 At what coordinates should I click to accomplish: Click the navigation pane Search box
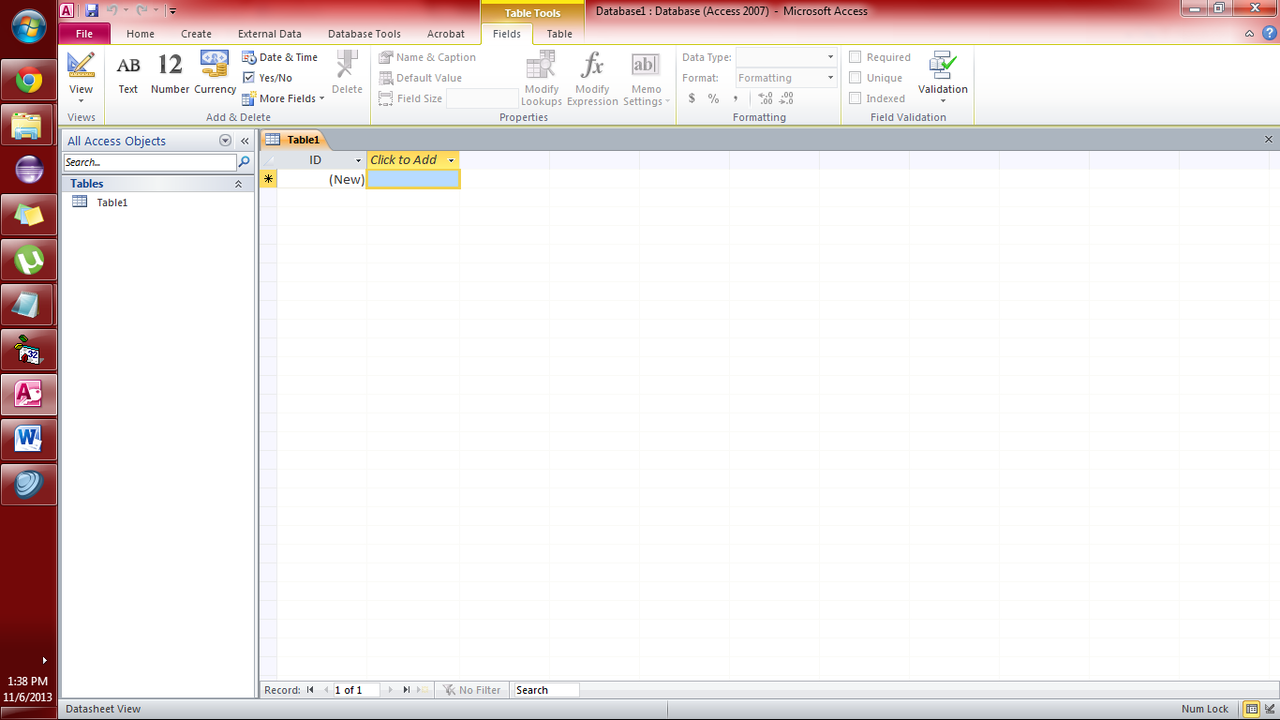(x=150, y=162)
